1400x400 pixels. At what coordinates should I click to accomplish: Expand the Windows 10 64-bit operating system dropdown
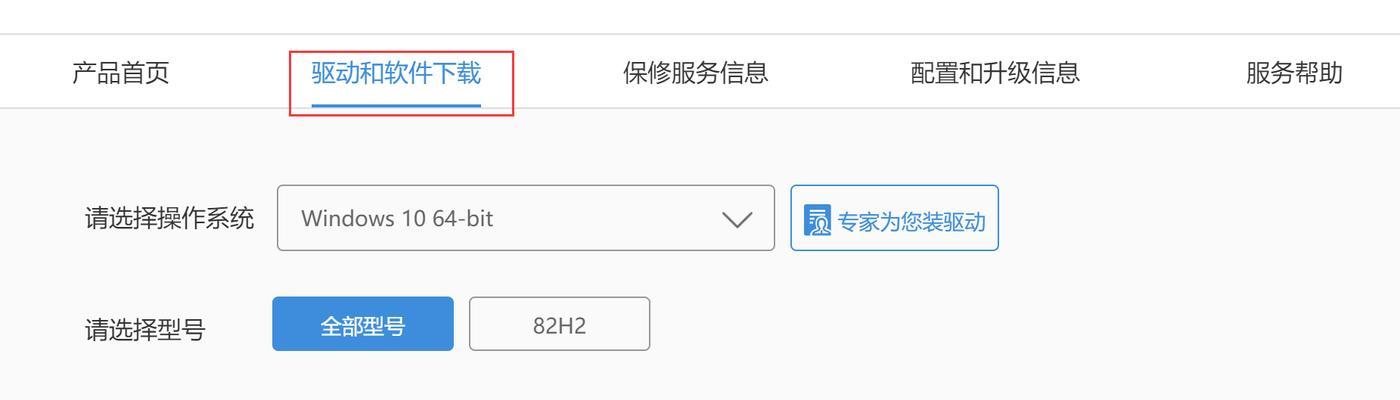526,218
